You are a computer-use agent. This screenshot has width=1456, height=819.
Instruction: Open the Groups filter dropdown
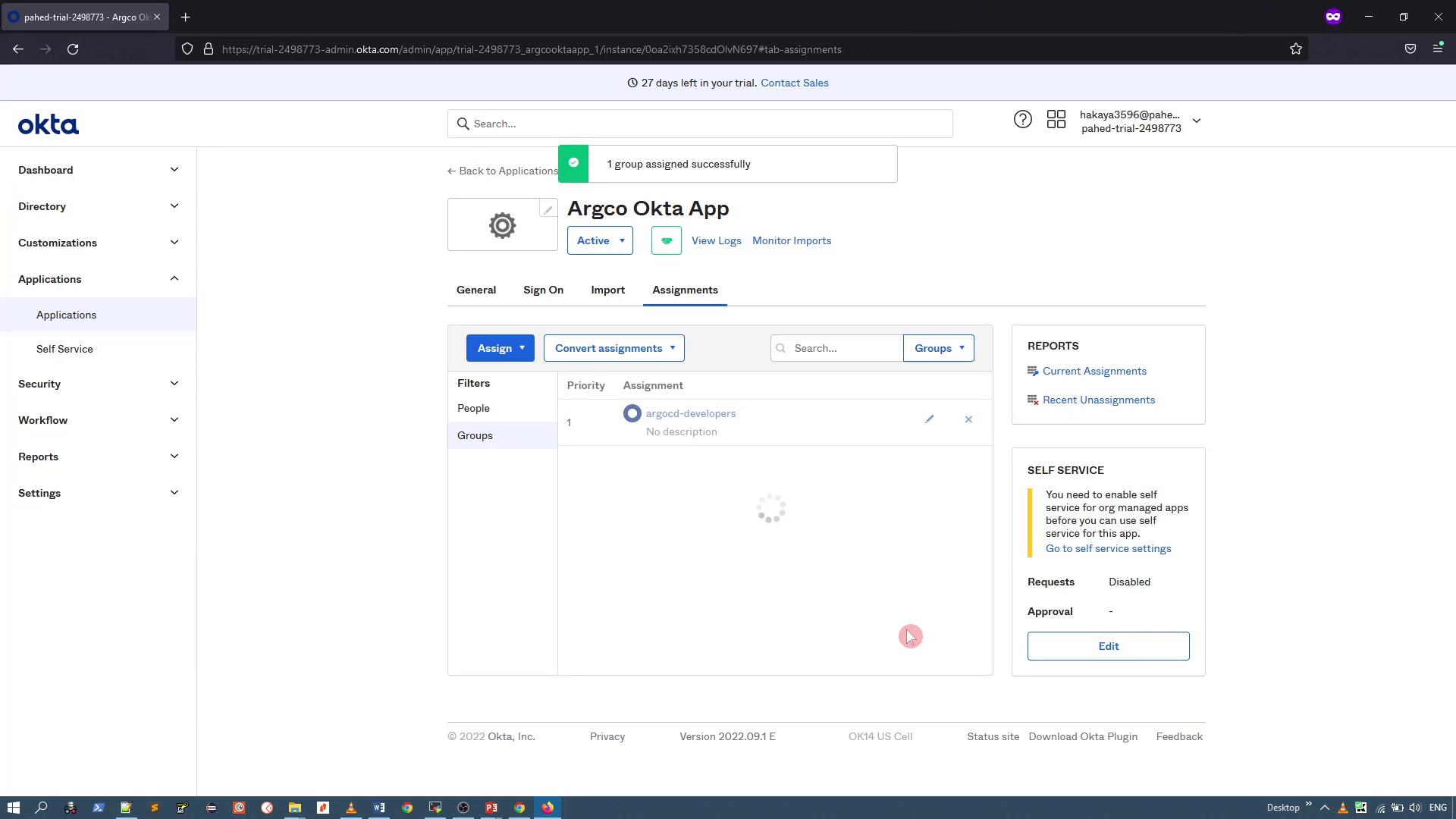939,348
